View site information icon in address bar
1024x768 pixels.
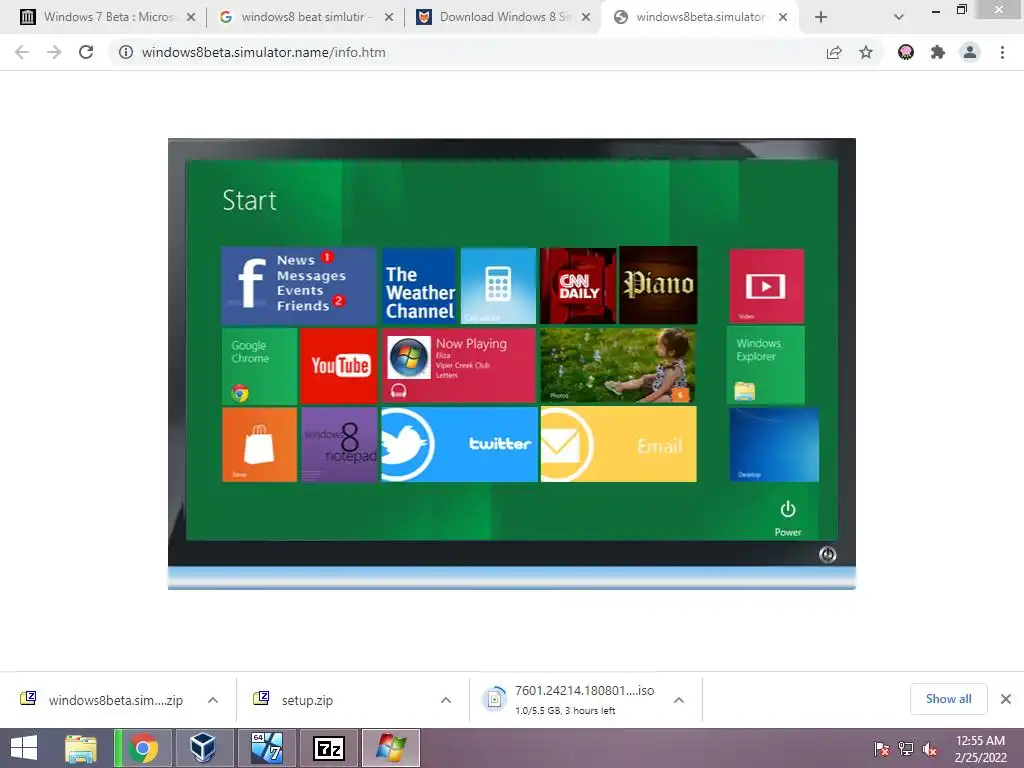tap(125, 52)
